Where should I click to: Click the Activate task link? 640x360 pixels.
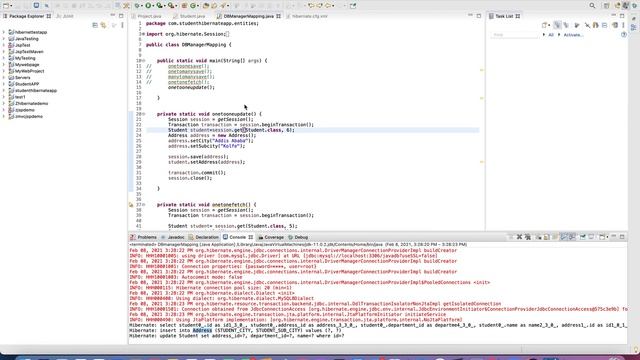(x=573, y=35)
